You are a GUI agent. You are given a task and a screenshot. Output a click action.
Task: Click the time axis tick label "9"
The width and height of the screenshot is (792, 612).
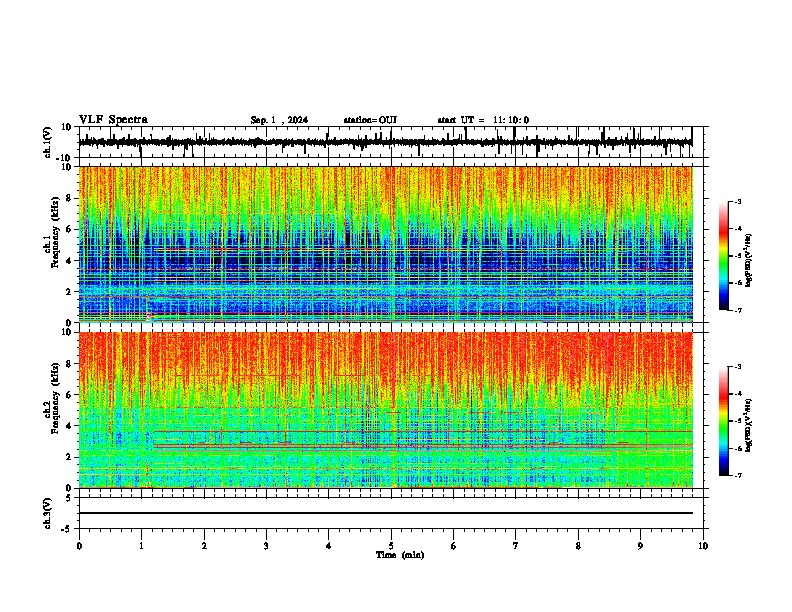click(x=640, y=546)
